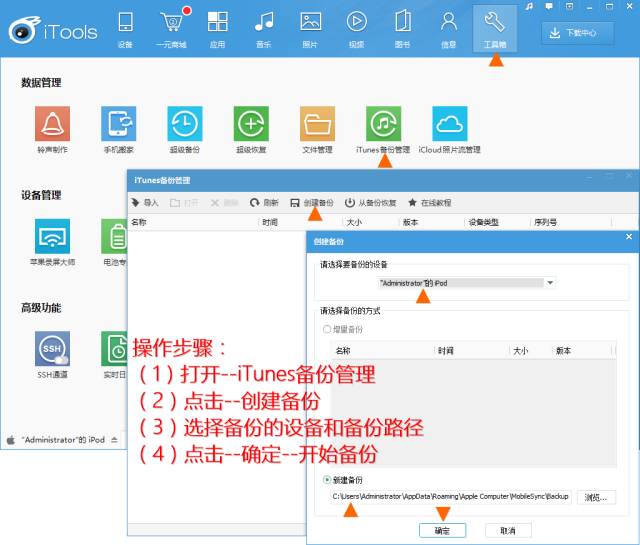Select 增量备份 incremental backup radio

tap(342, 329)
